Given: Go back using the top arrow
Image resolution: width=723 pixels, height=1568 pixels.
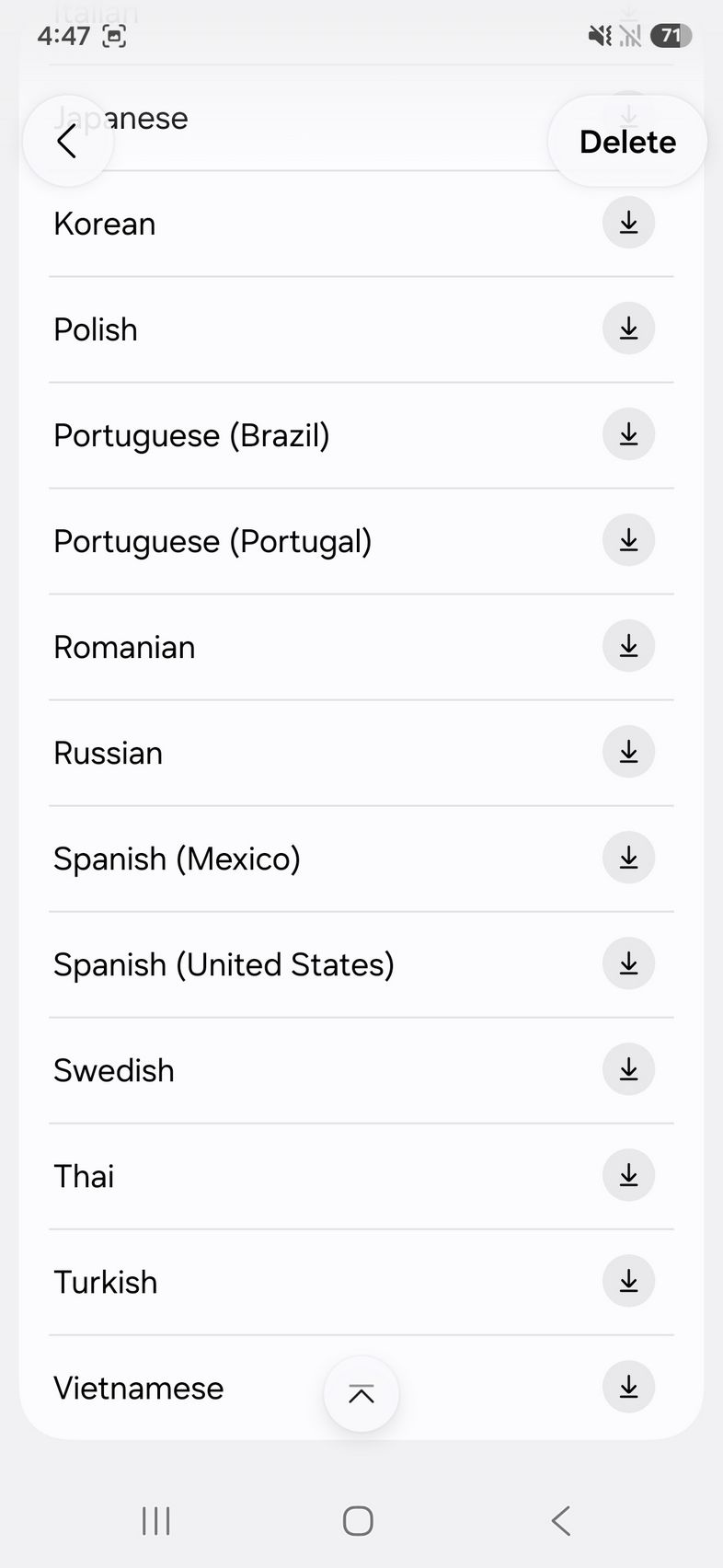Looking at the screenshot, I should tap(67, 142).
